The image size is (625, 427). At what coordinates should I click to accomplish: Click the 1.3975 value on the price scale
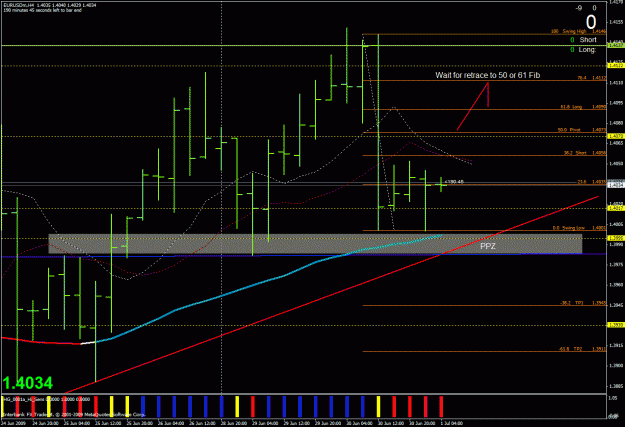616,264
